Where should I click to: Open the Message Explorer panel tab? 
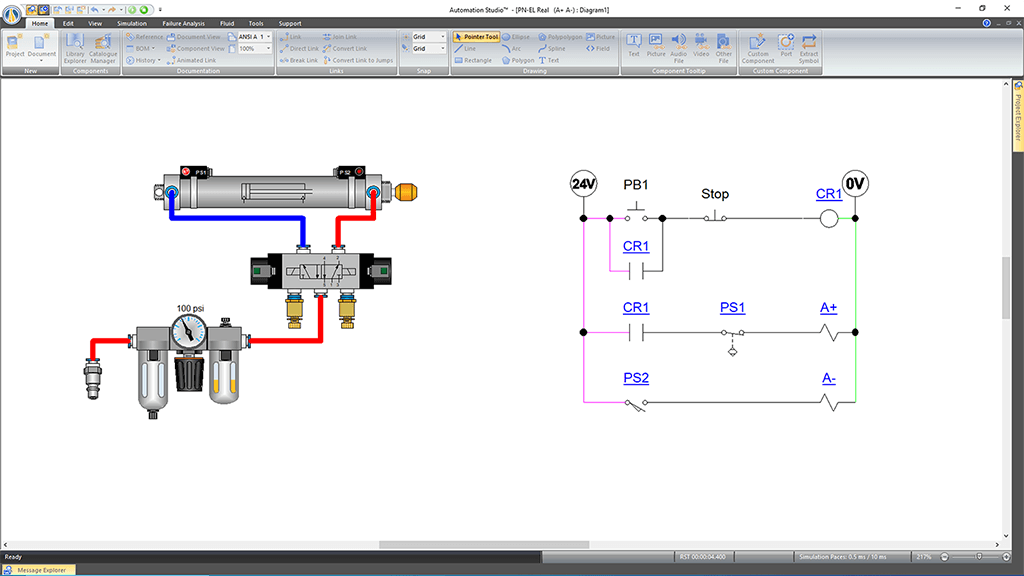pos(40,570)
